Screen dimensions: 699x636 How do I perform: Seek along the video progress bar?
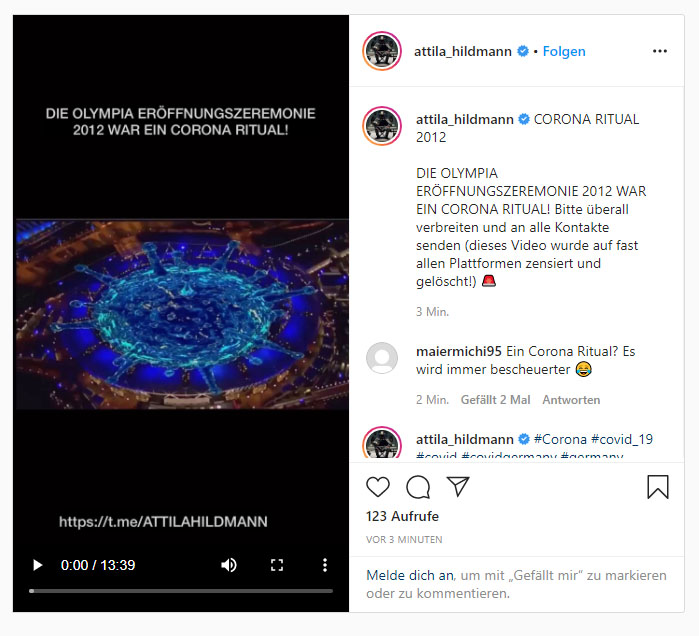point(181,591)
